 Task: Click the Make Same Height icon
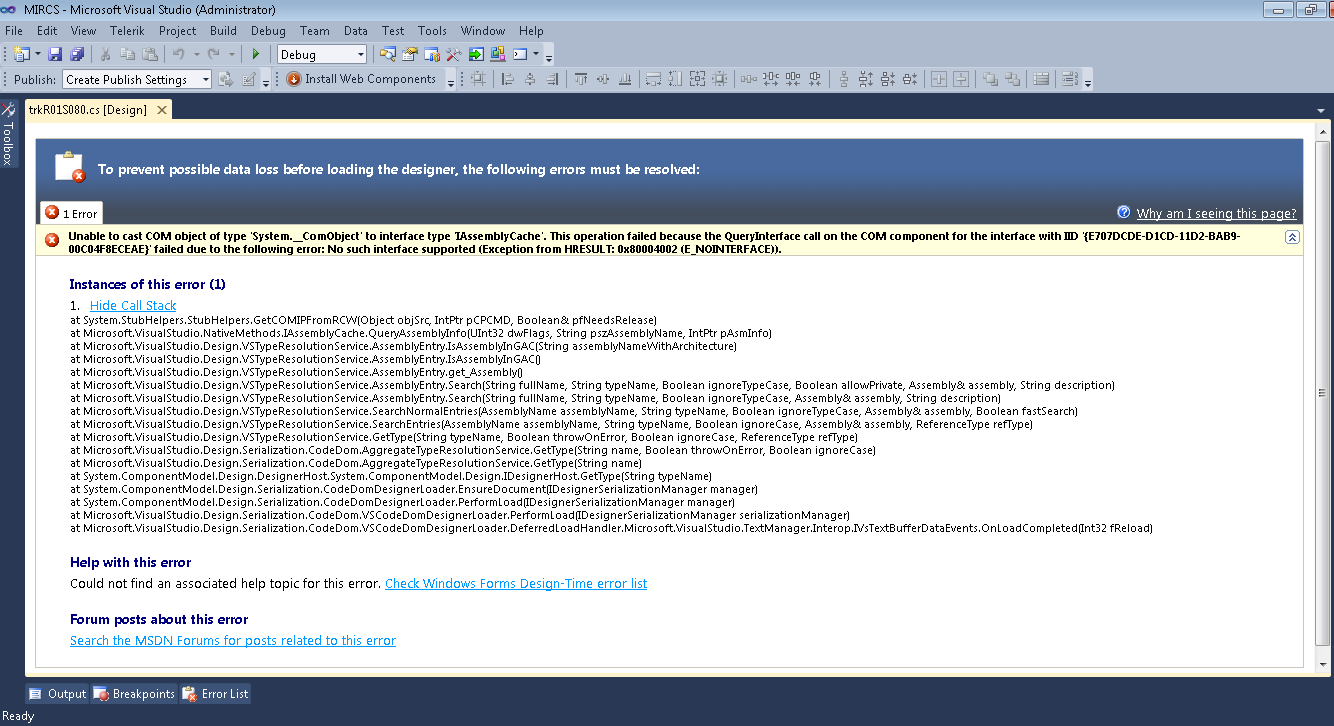676,79
